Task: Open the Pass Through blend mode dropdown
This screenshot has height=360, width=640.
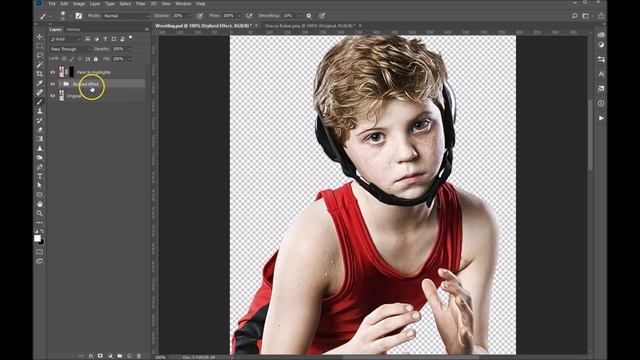Action: click(70, 49)
